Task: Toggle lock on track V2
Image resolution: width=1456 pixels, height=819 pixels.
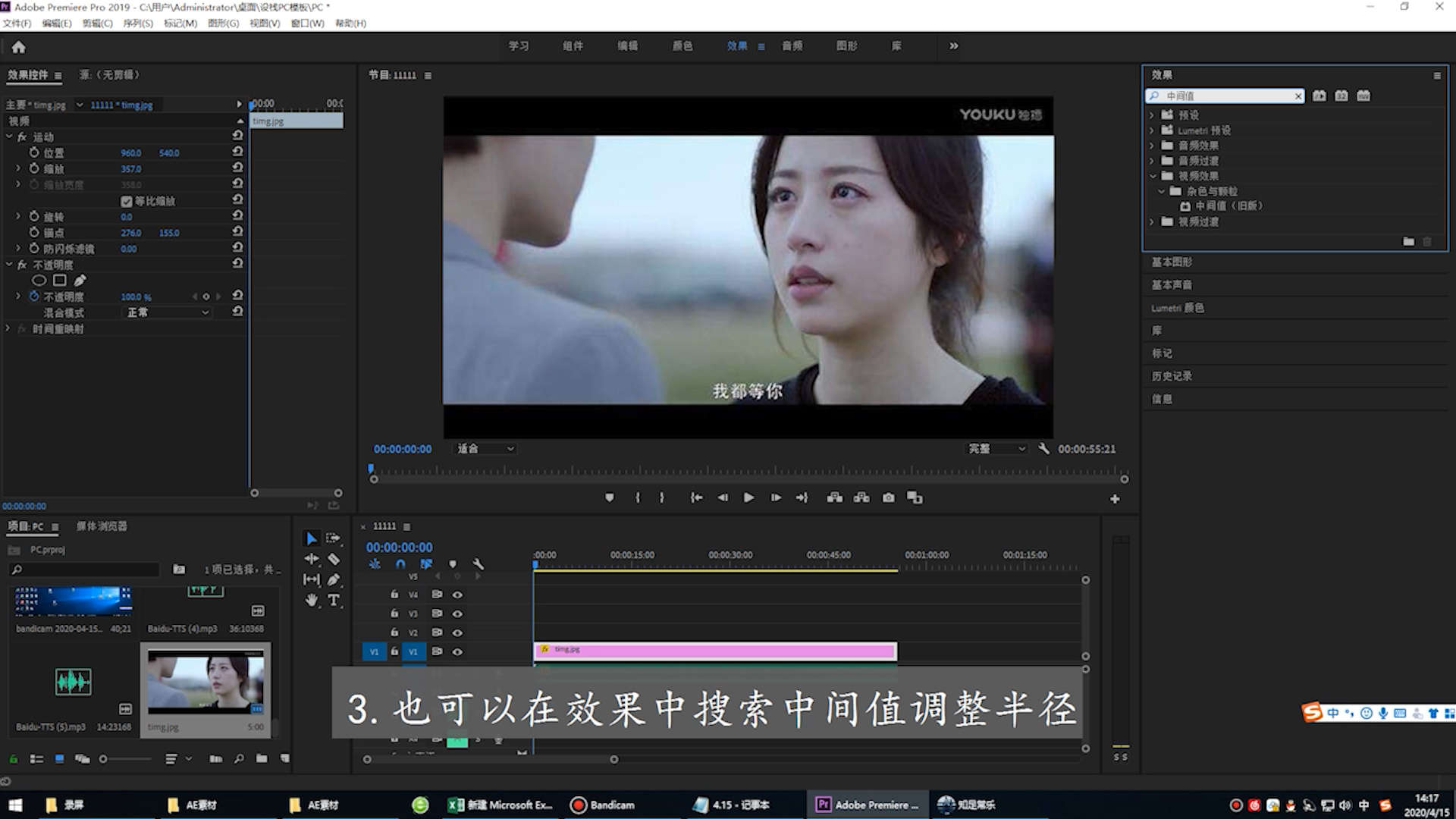Action: click(394, 632)
